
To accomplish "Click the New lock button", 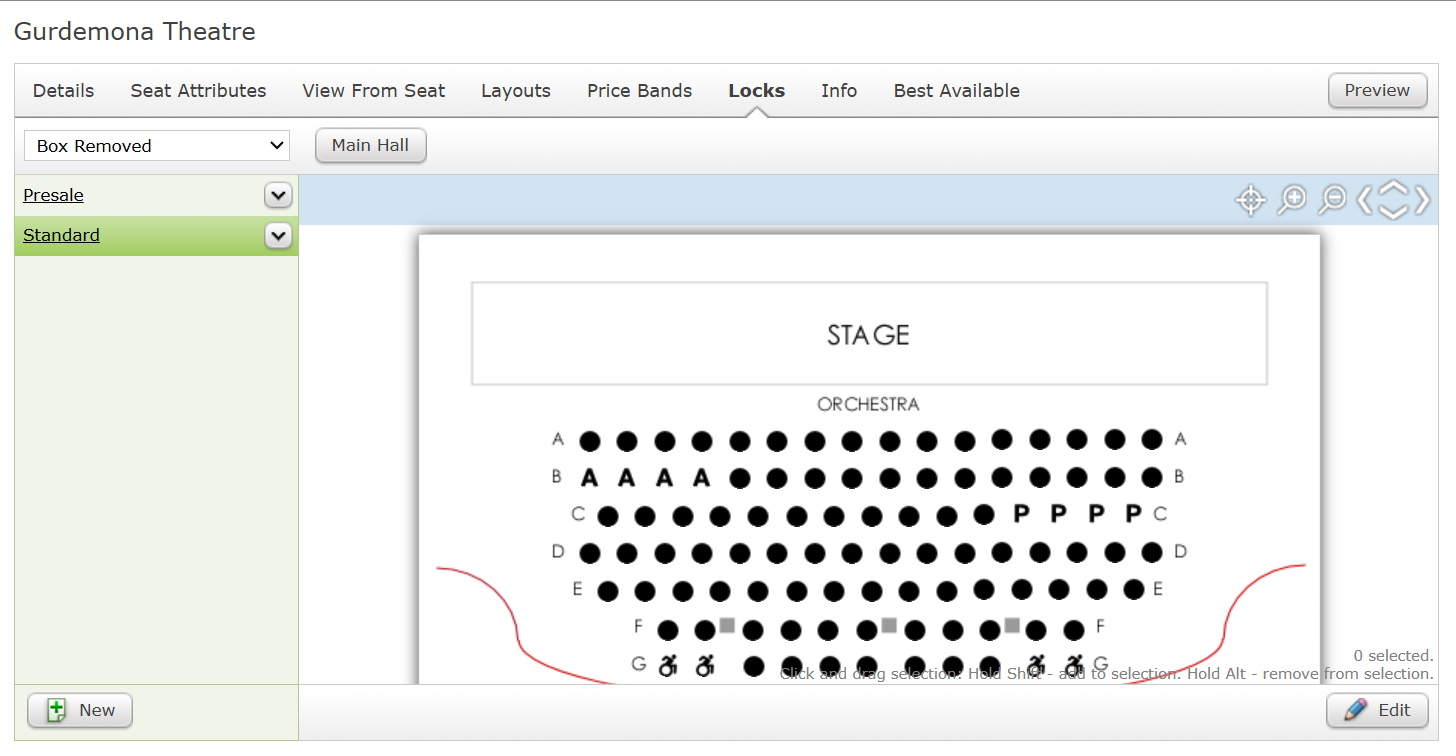I will (80, 710).
